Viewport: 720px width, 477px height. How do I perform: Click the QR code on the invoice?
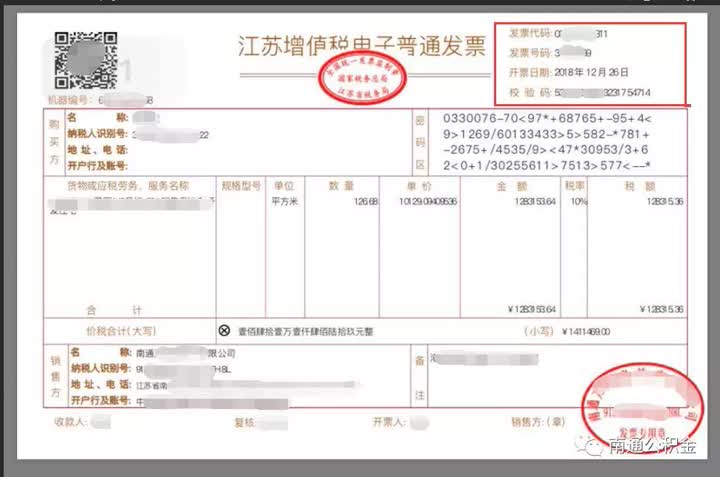[x=86, y=60]
